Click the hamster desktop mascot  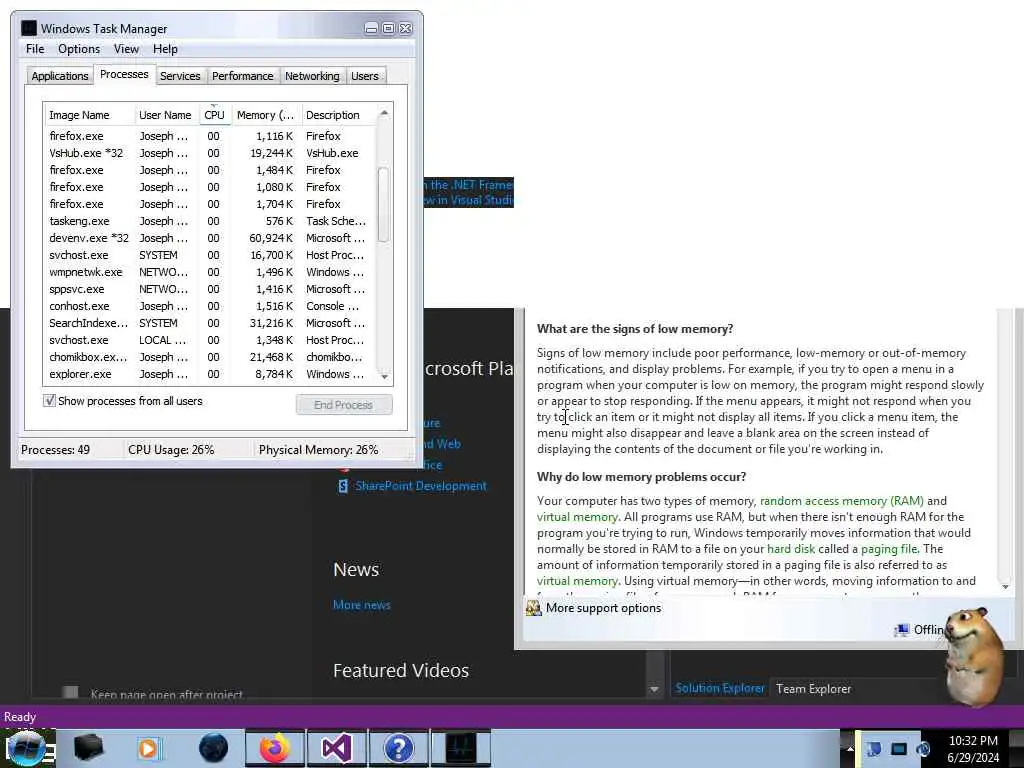[x=974, y=656]
